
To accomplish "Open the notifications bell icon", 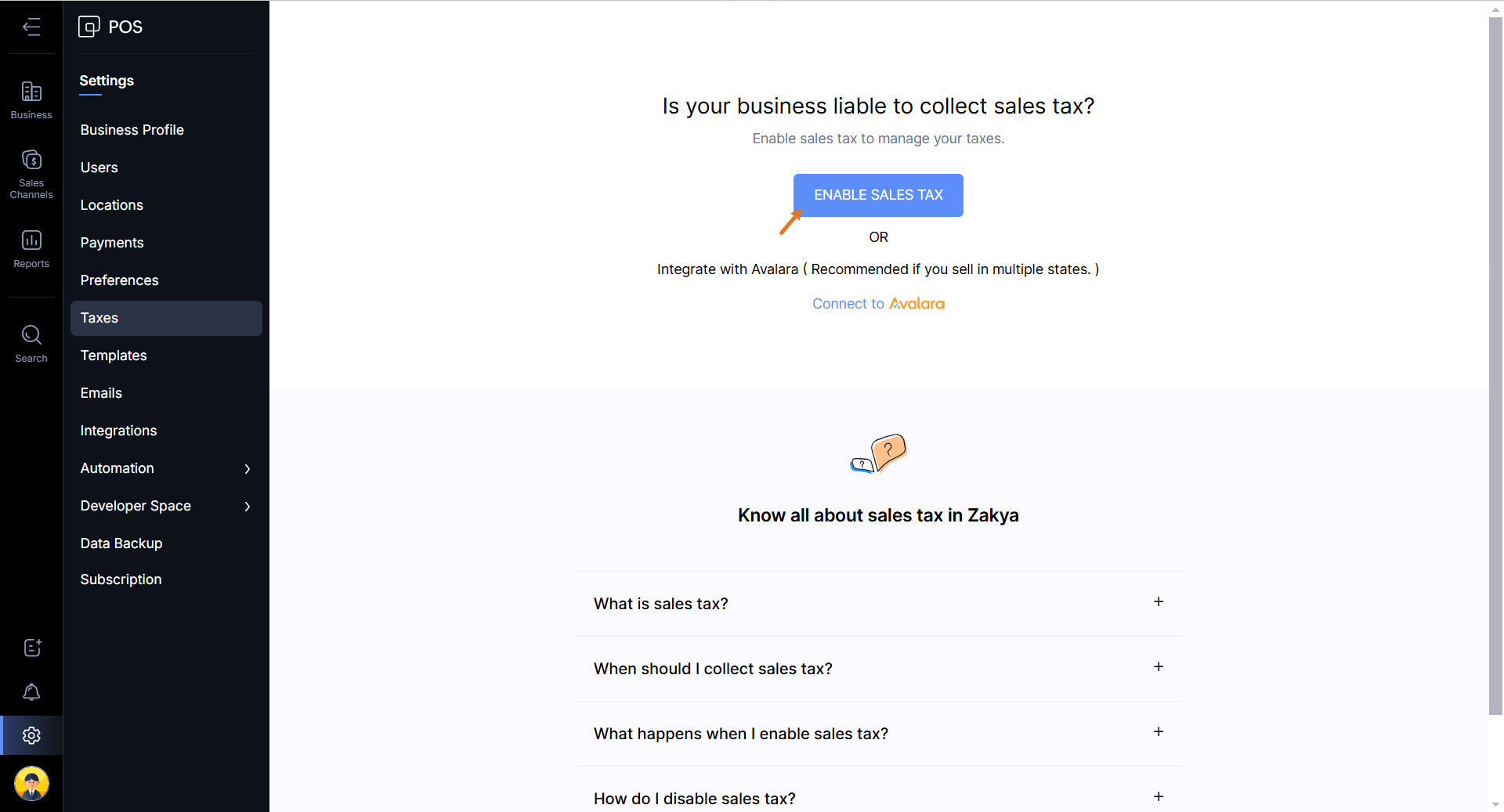I will coord(31,692).
